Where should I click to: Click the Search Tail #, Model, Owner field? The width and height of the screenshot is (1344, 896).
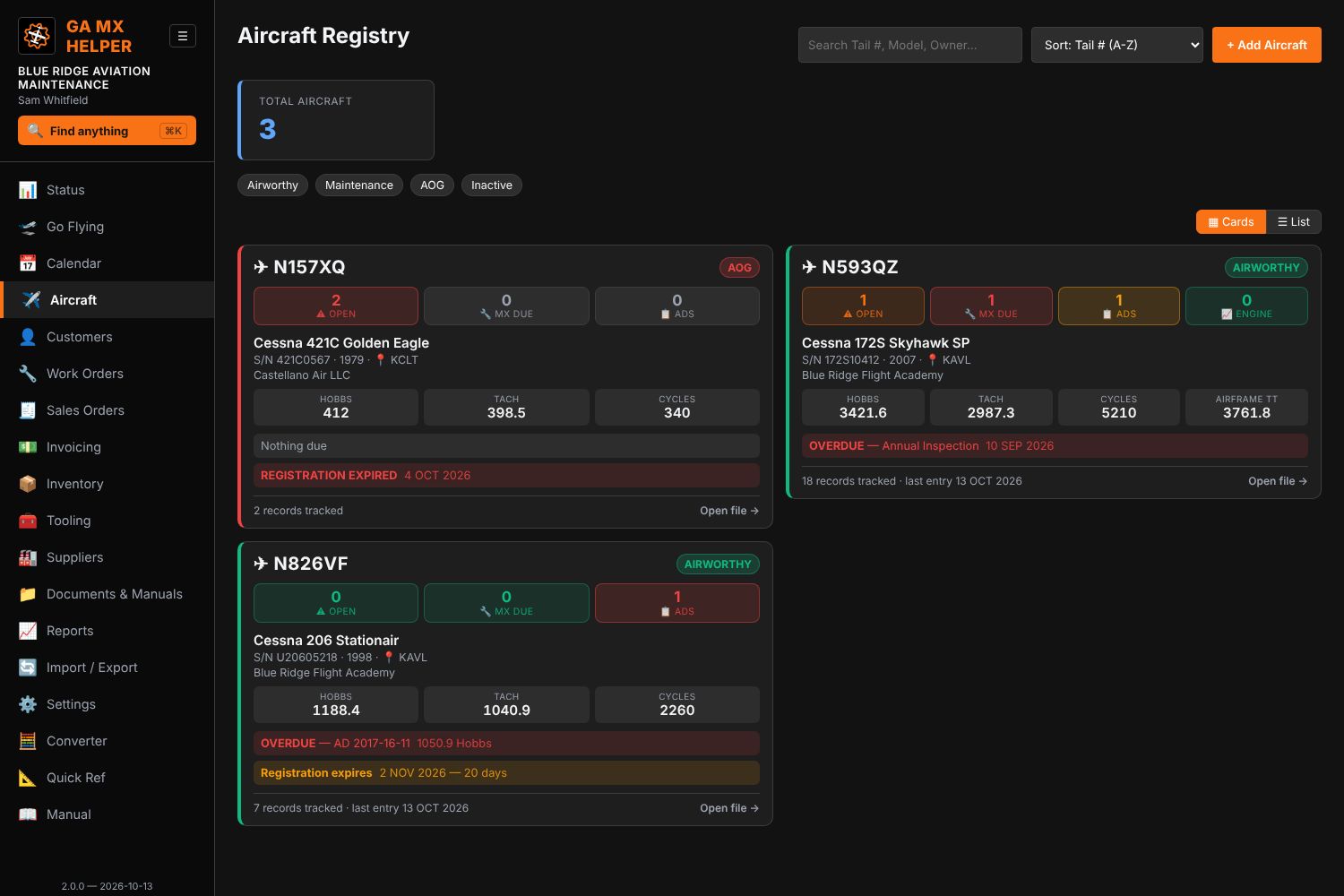910,45
